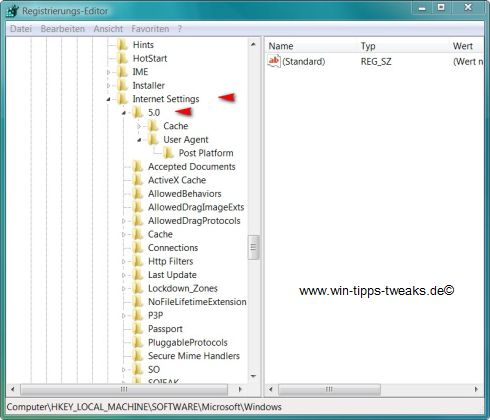Select the HotStart folder icon
The height and width of the screenshot is (420, 490).
click(x=122, y=58)
